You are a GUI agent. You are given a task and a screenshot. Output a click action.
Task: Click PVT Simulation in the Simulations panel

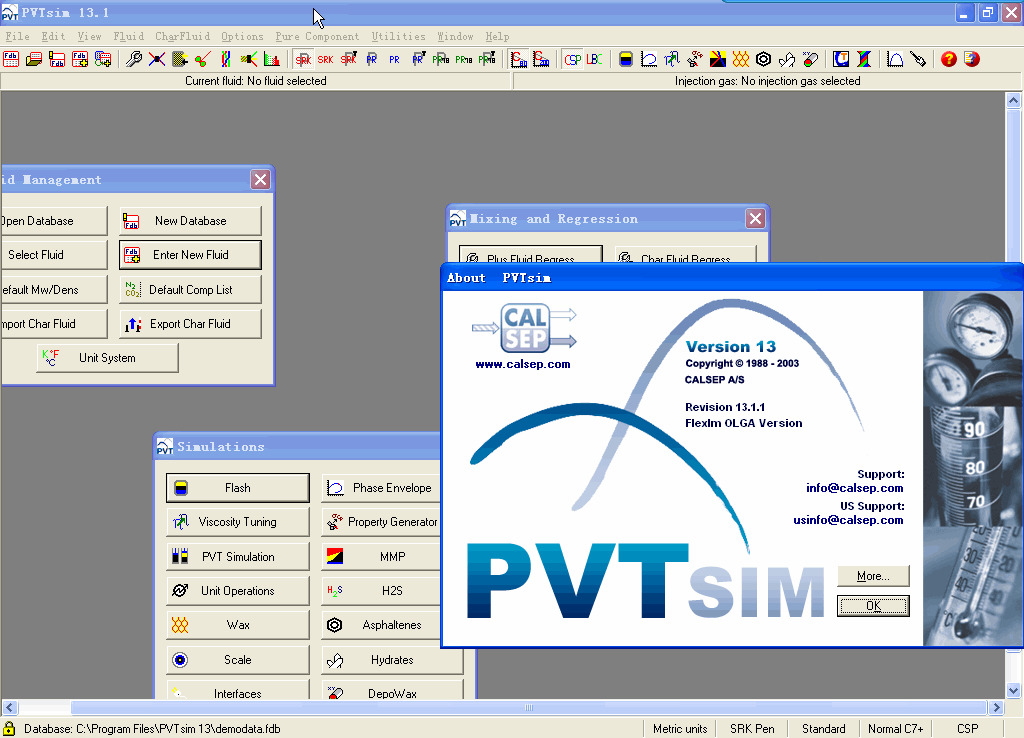(x=238, y=556)
